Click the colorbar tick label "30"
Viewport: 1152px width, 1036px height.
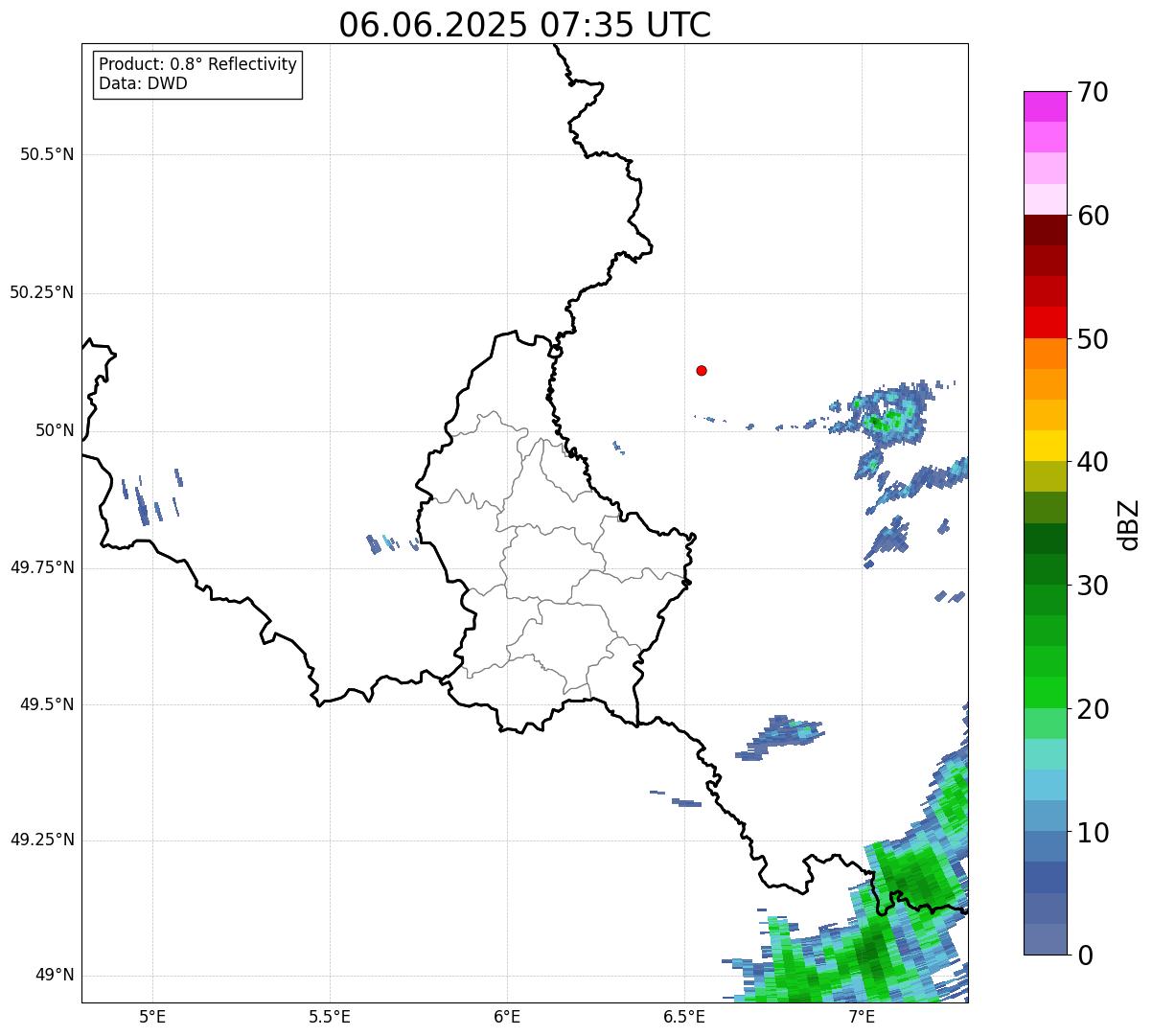click(x=1093, y=586)
